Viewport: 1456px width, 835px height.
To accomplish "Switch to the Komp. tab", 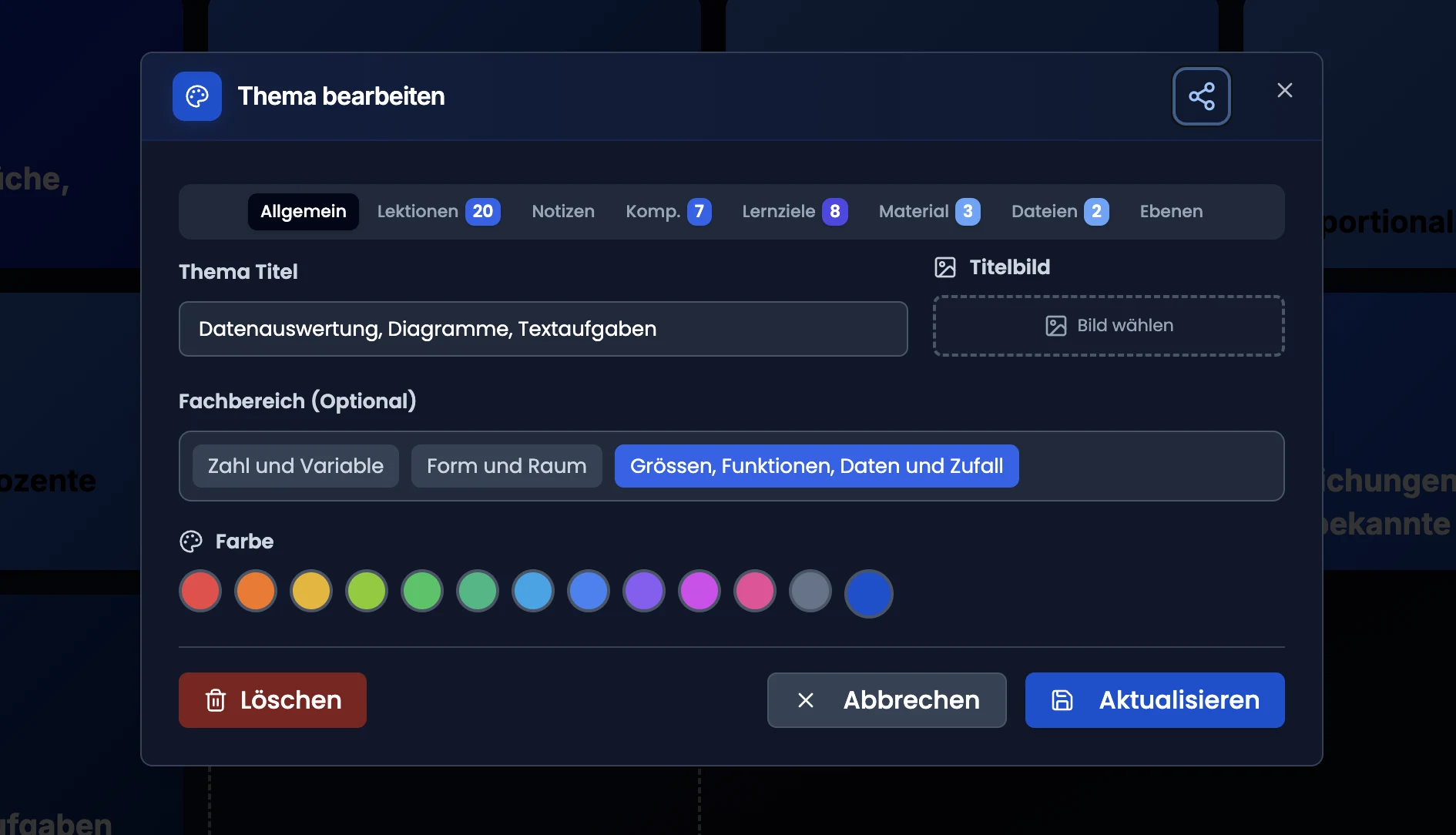I will click(668, 212).
